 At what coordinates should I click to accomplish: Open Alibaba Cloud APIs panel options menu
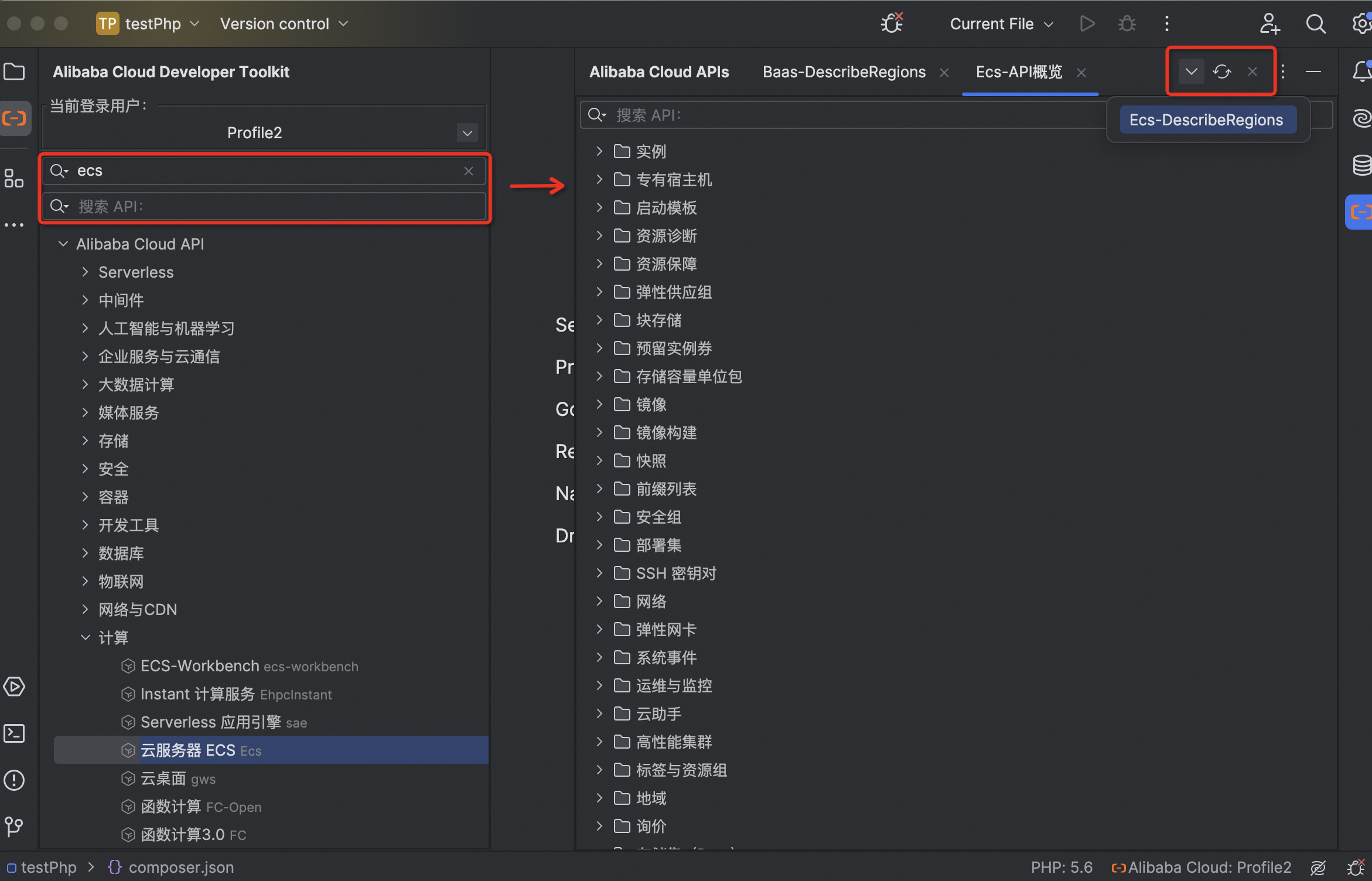[x=1283, y=72]
